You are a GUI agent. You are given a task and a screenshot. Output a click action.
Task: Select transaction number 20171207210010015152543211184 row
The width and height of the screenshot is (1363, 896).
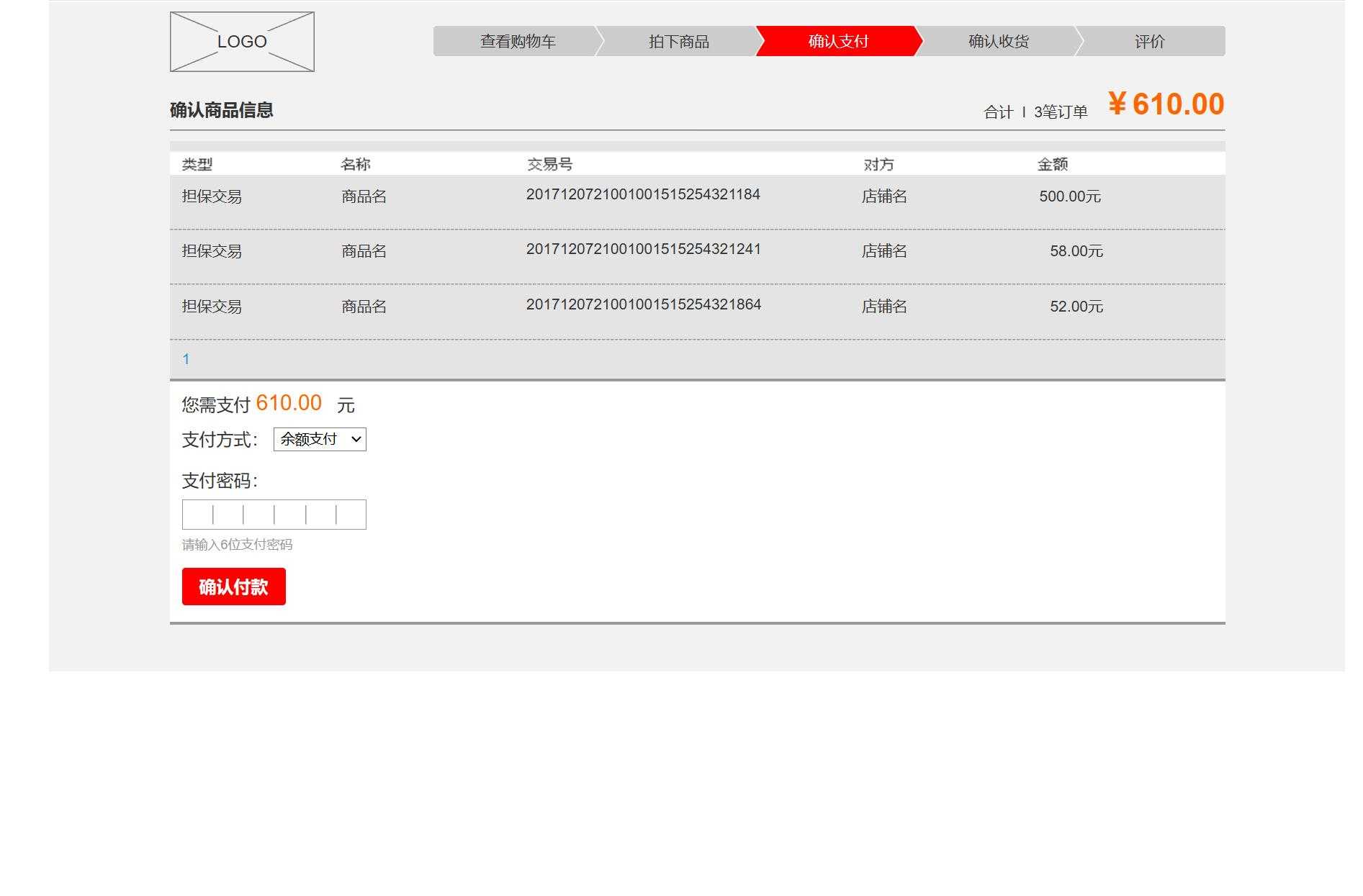[644, 194]
